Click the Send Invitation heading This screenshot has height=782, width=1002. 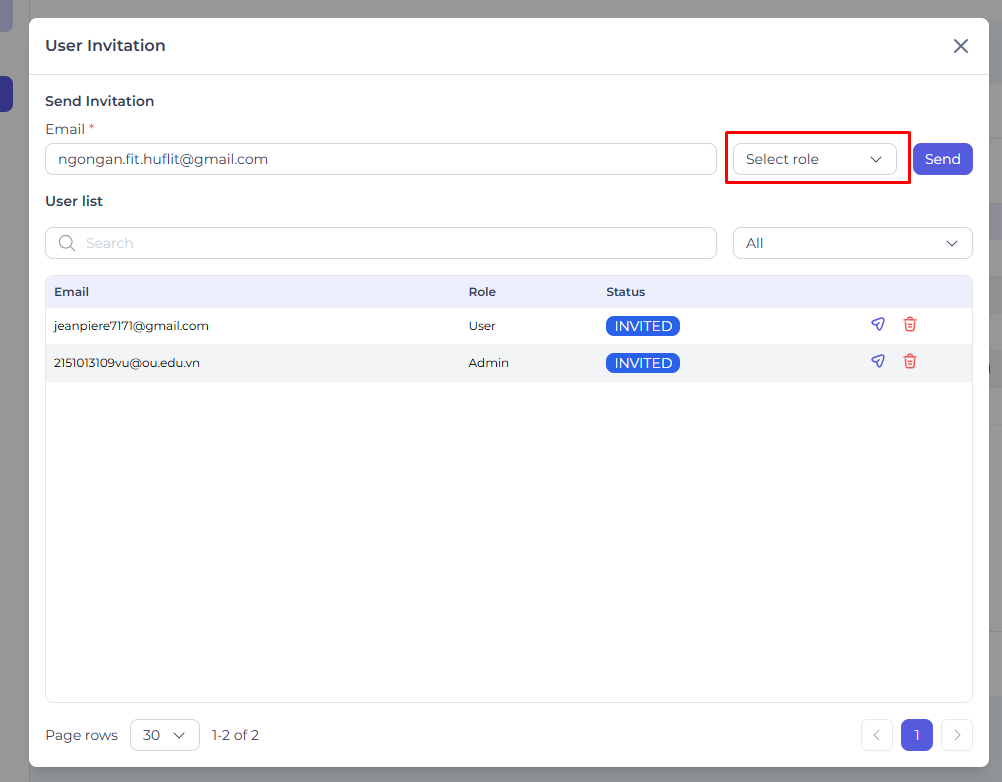[100, 101]
